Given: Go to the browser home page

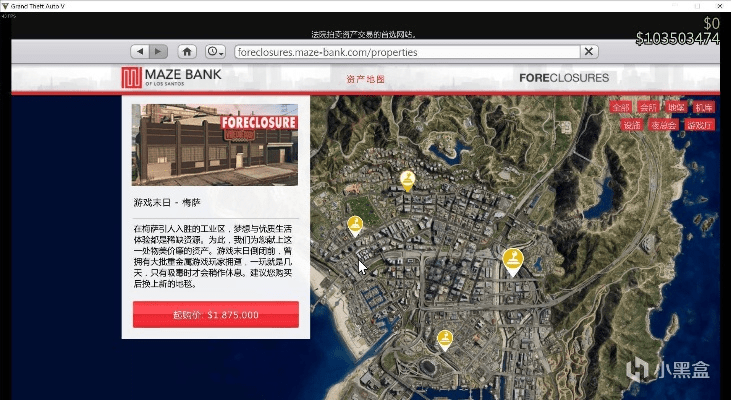Looking at the screenshot, I should click(187, 51).
